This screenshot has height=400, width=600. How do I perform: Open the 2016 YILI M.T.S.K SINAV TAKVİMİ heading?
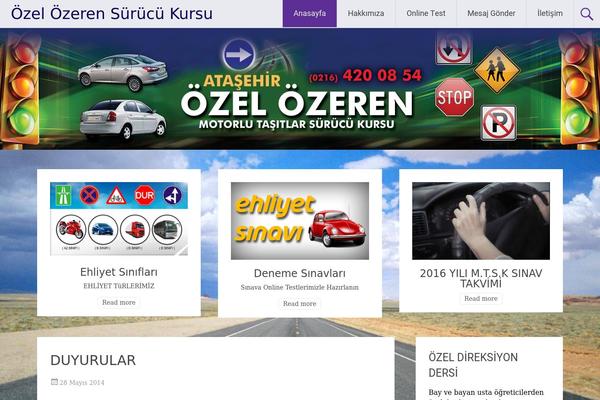point(481,278)
